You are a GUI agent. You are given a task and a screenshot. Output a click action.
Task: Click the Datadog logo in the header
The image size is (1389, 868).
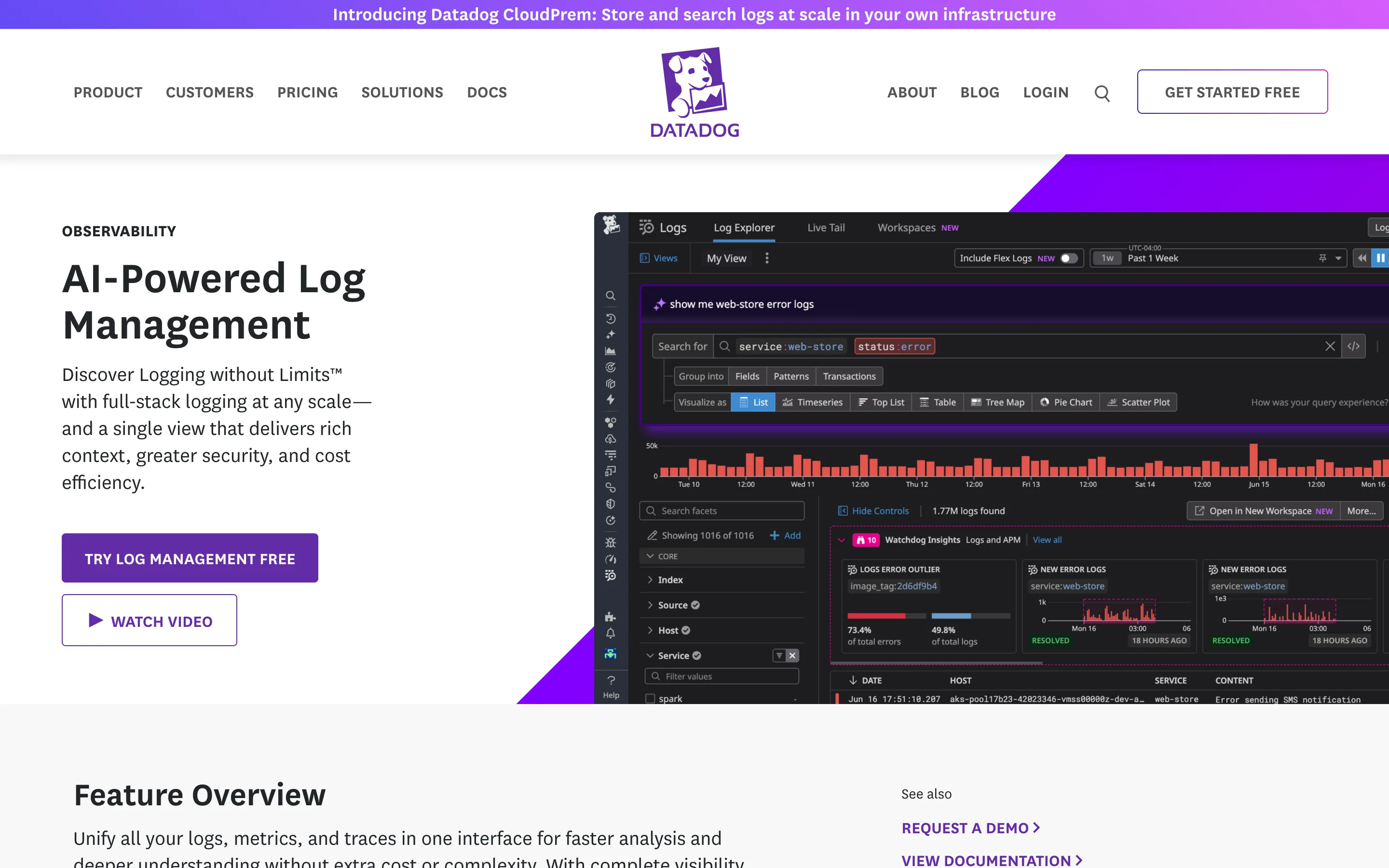[694, 92]
